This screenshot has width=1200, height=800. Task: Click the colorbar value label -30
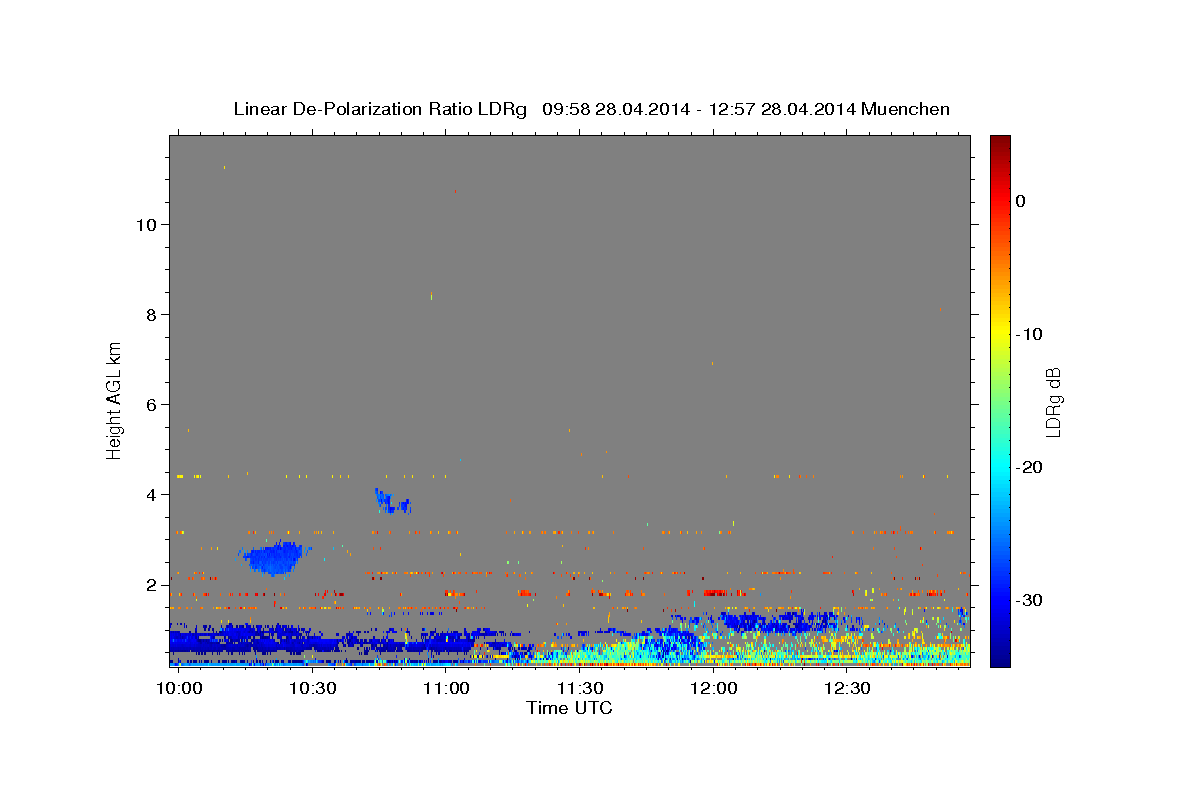point(1030,600)
